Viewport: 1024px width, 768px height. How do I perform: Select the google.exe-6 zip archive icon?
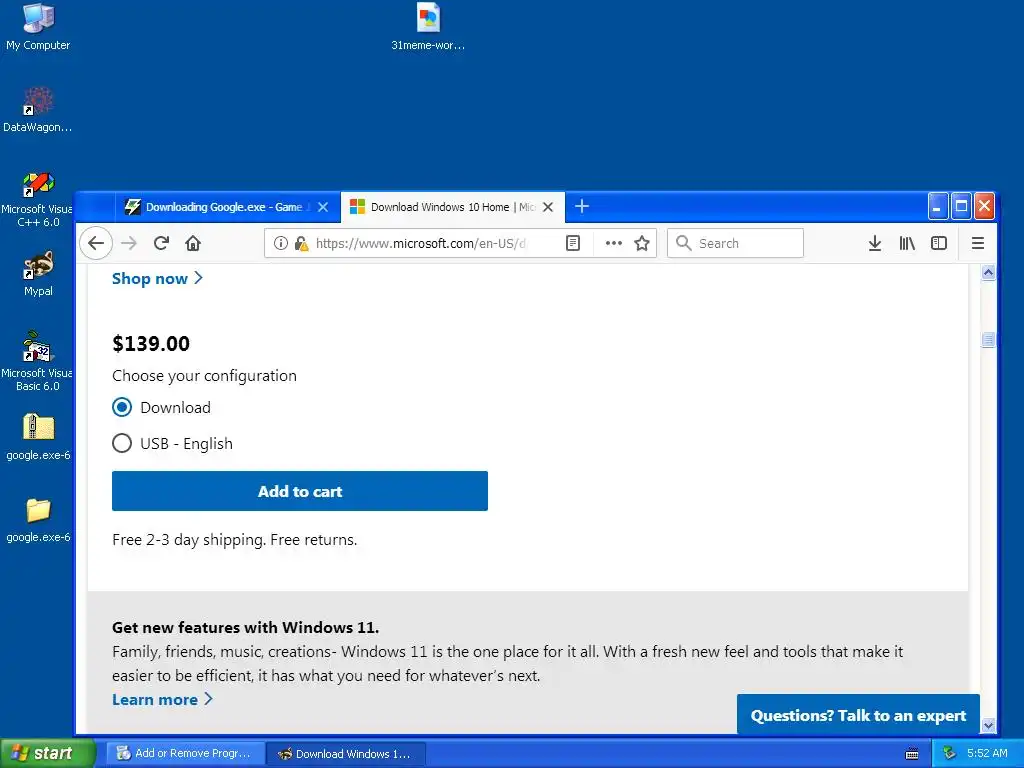(38, 437)
